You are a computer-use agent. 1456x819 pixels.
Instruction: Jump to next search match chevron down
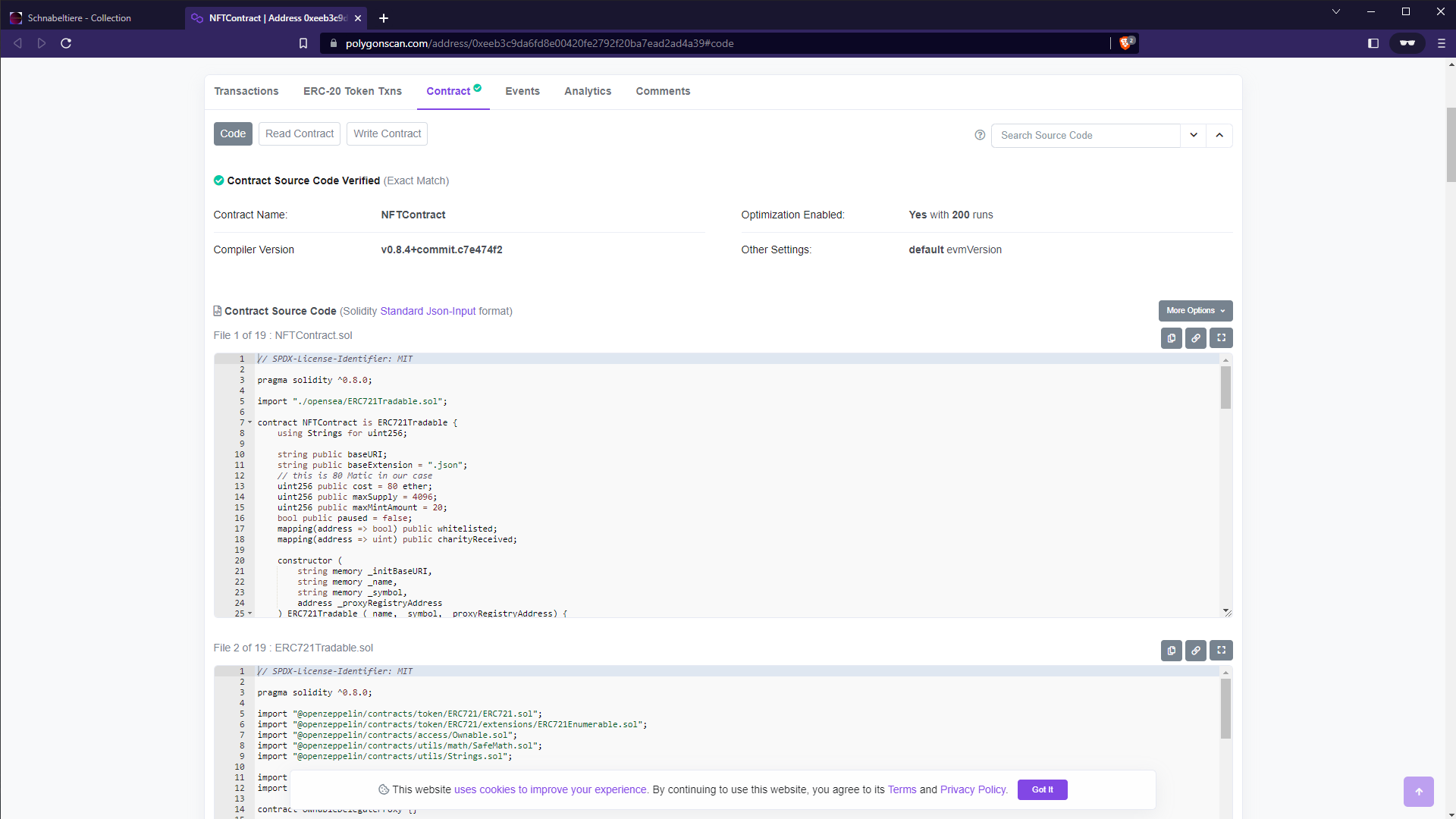(1194, 135)
